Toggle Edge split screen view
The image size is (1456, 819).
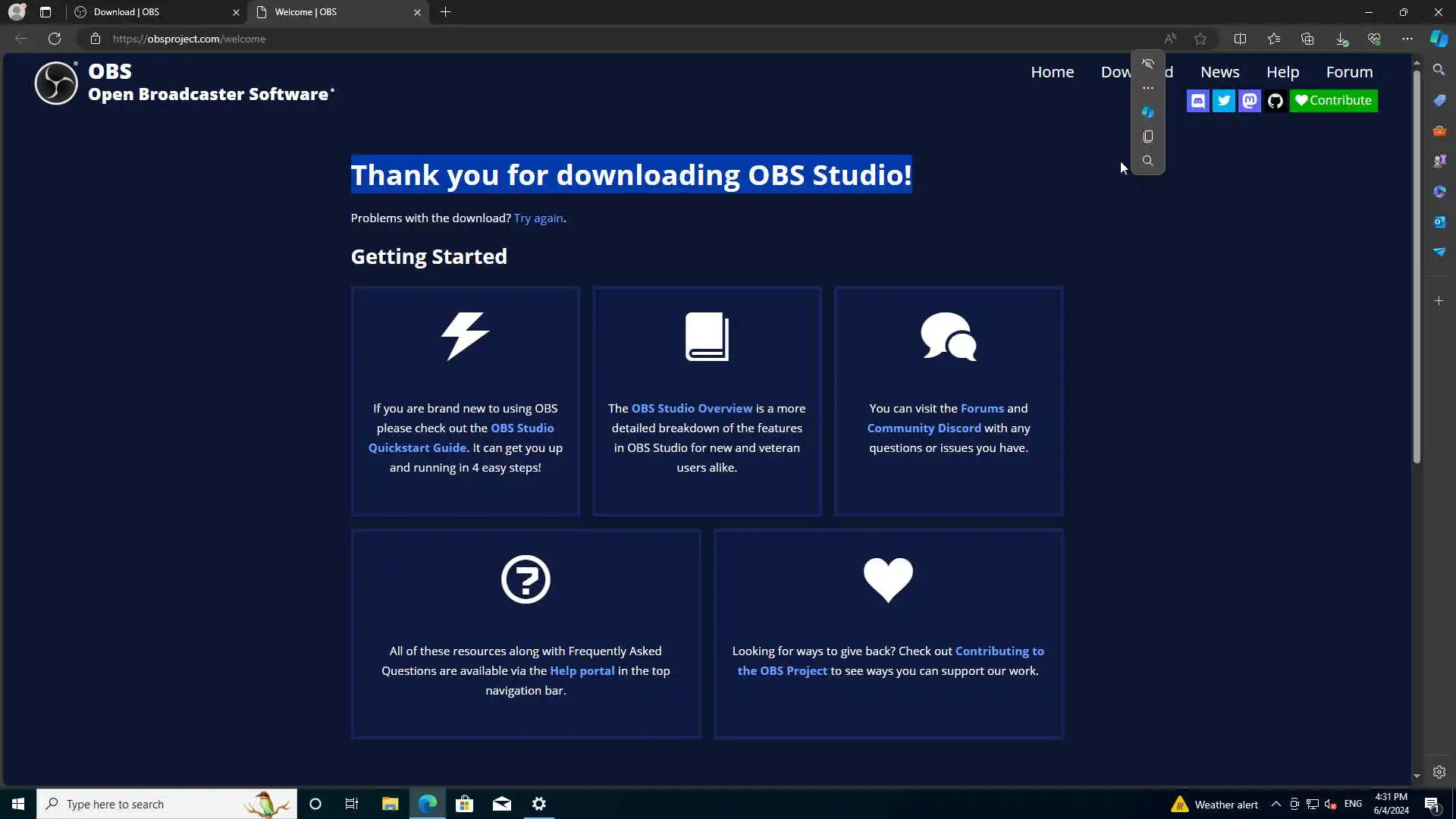[x=1240, y=39]
